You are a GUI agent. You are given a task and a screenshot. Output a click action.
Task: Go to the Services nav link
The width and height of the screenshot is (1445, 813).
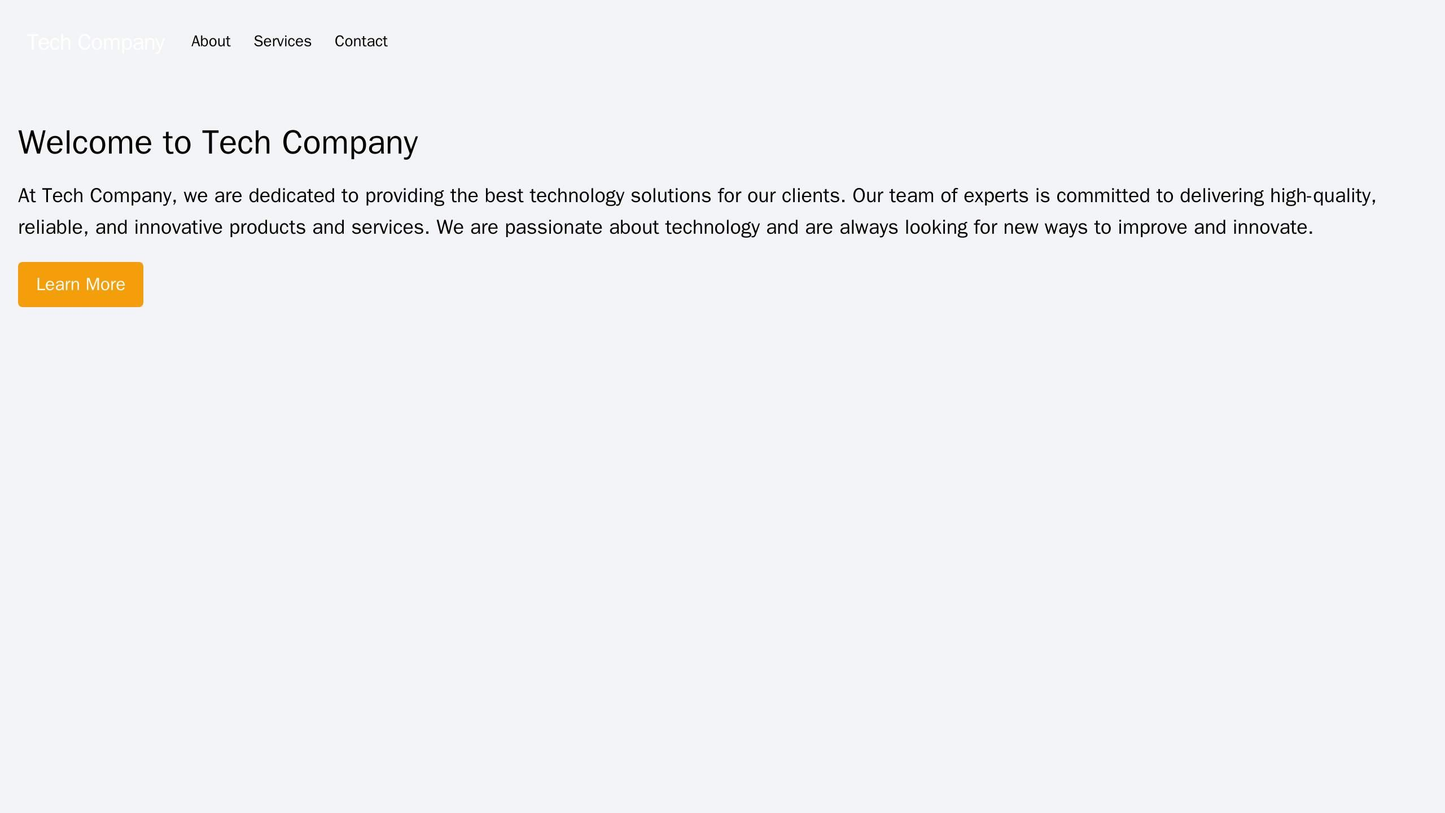coord(282,41)
